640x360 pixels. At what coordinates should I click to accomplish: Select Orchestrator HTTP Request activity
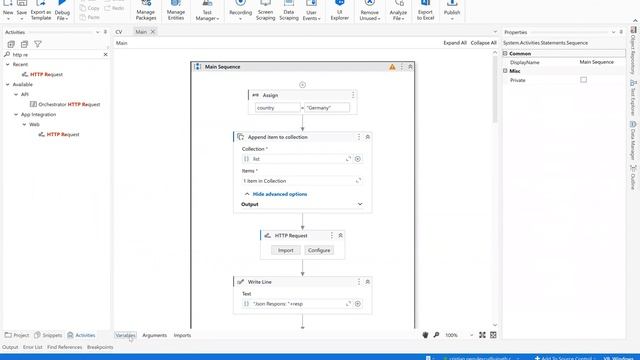coord(65,104)
